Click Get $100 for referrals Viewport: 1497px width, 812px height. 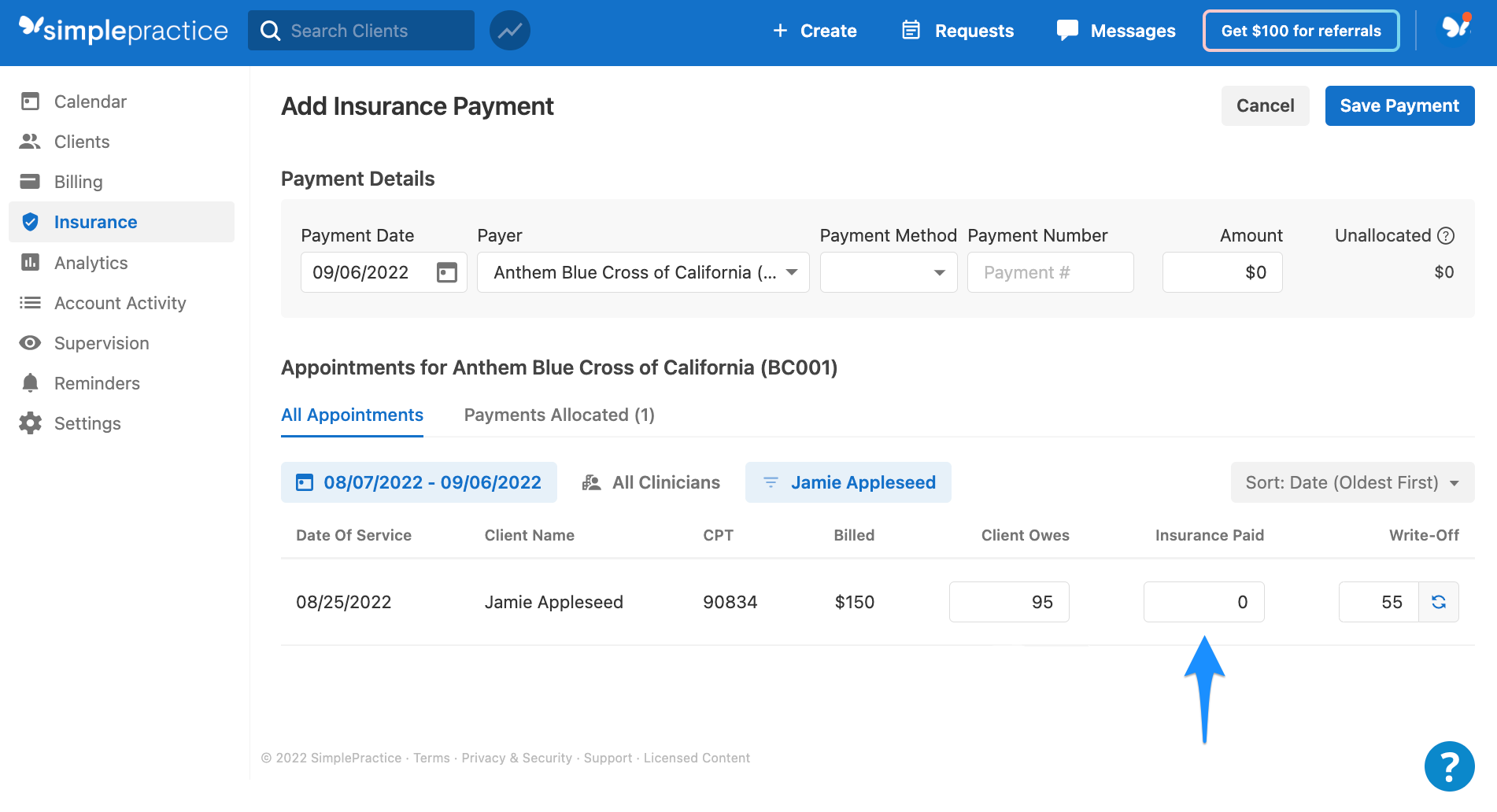(x=1301, y=31)
